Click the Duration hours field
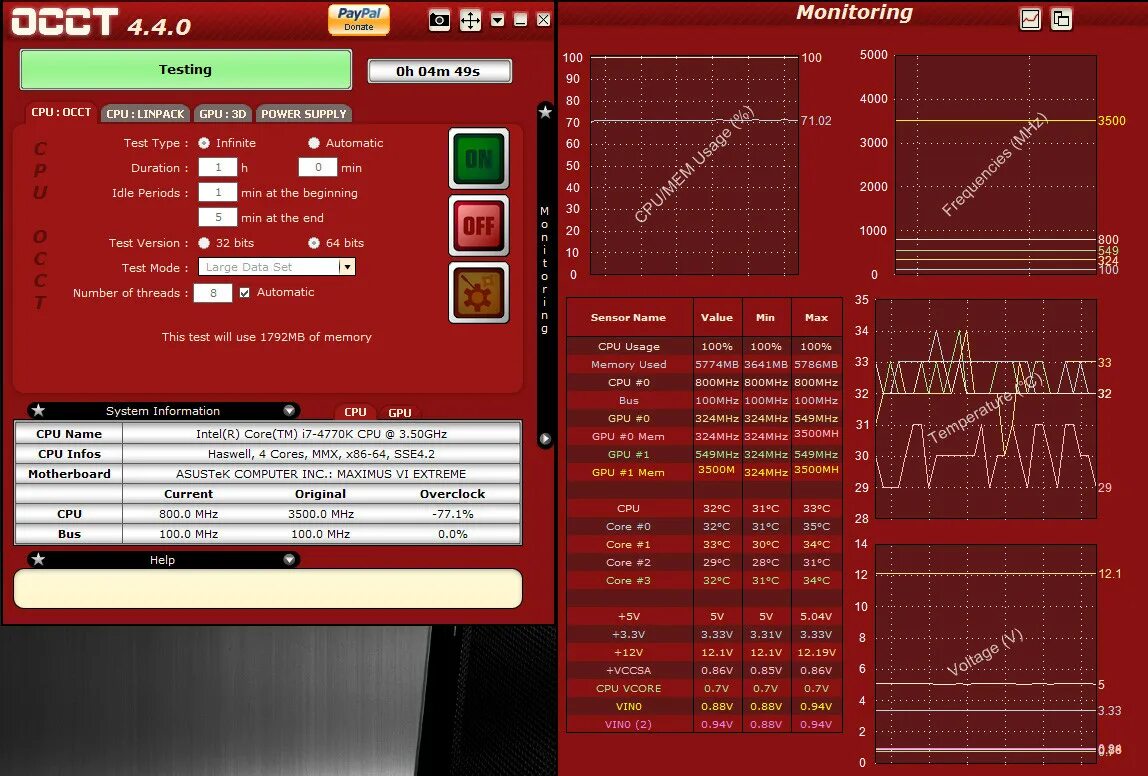Viewport: 1148px width, 776px height. tap(217, 168)
